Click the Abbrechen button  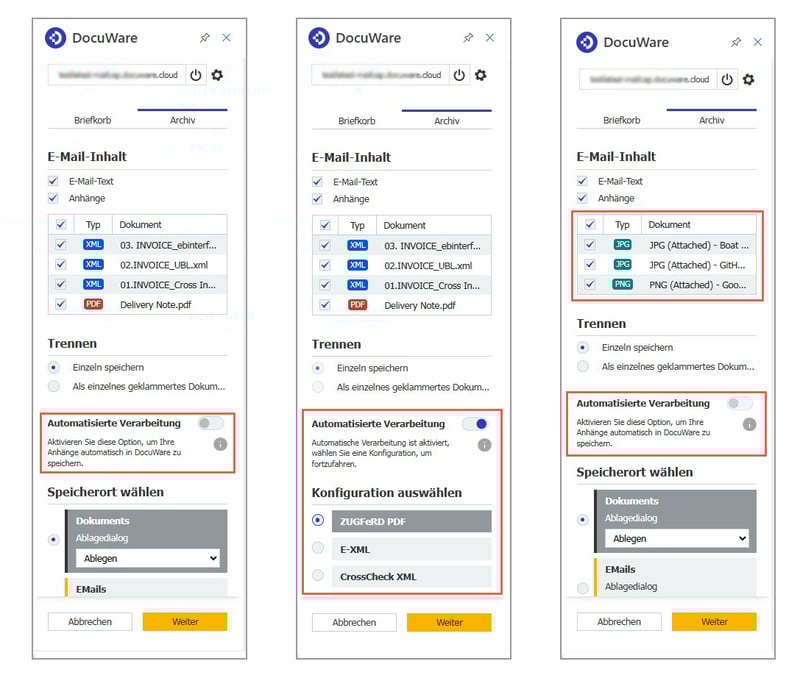90,621
